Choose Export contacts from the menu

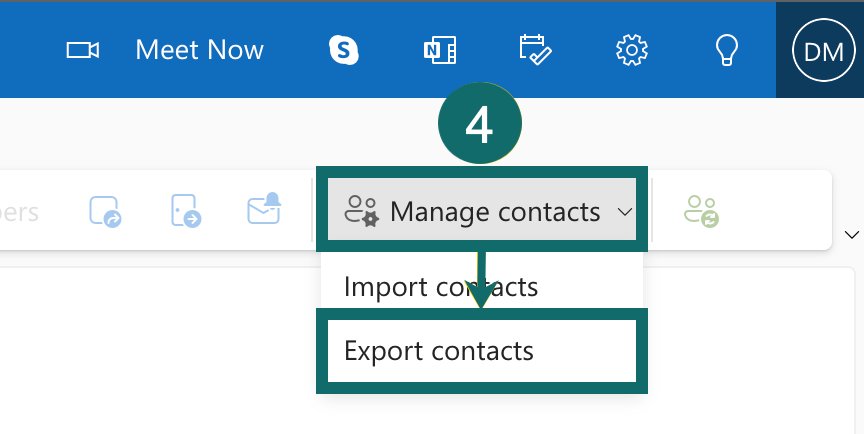pyautogui.click(x=439, y=351)
